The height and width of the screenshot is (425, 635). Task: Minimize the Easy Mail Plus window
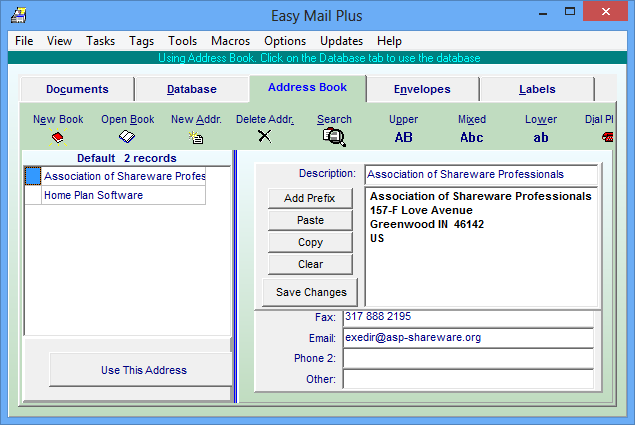click(543, 13)
